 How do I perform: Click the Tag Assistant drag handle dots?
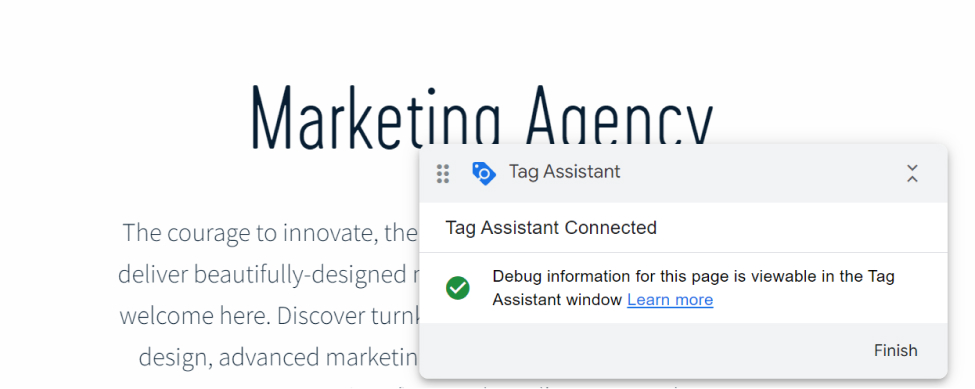click(443, 174)
